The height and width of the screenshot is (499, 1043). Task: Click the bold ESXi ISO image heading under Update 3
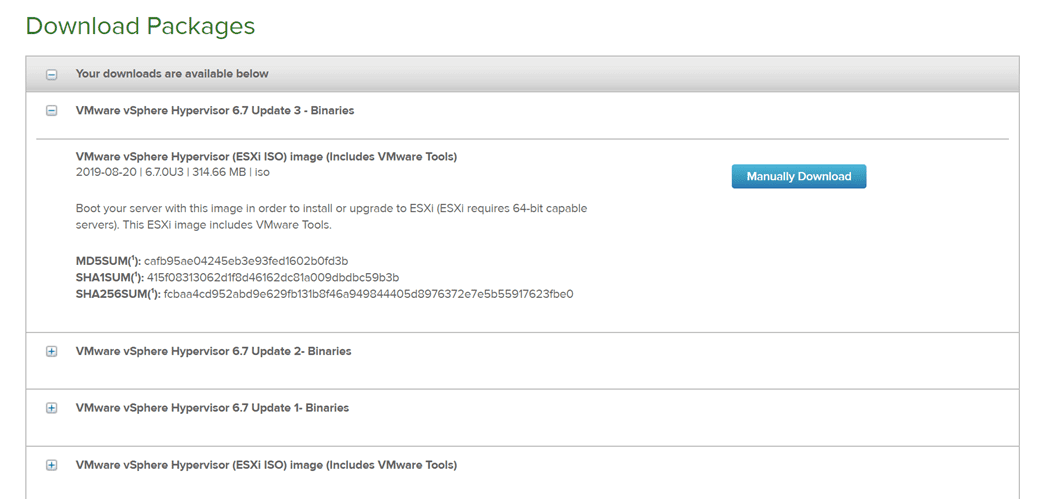(266, 157)
